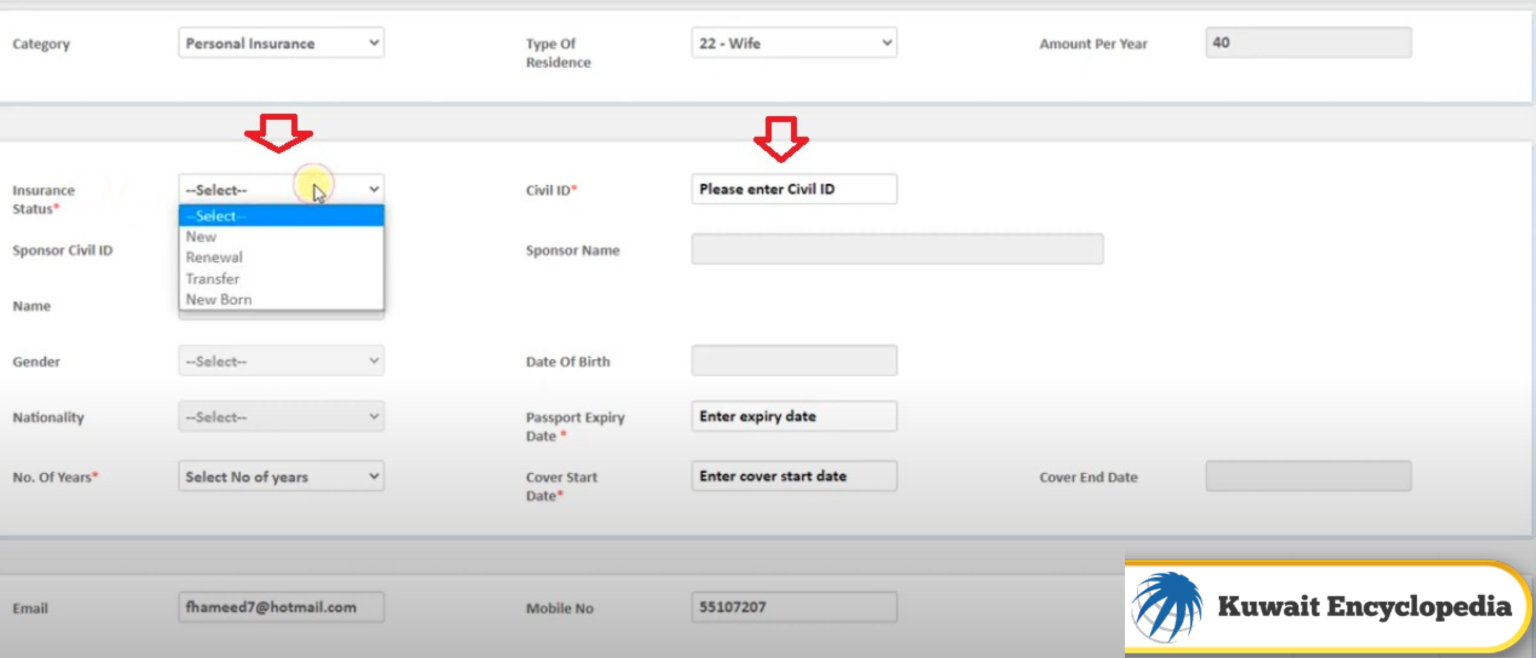Open the No. Of Years dropdown
1536x658 pixels.
(281, 476)
